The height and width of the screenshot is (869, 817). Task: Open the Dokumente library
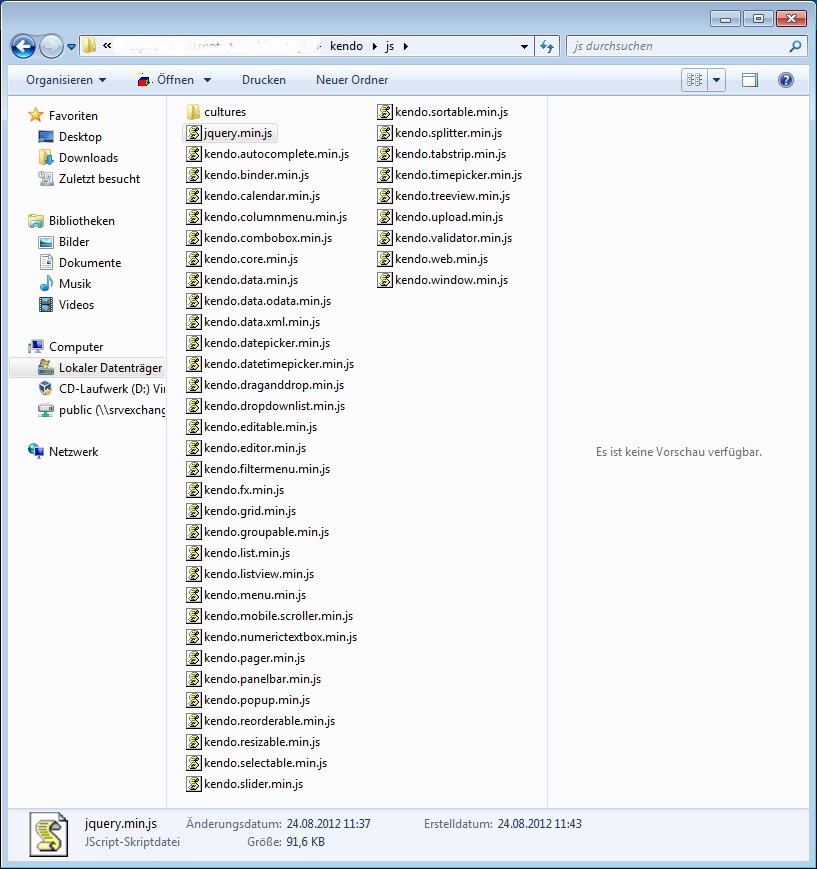(79, 263)
